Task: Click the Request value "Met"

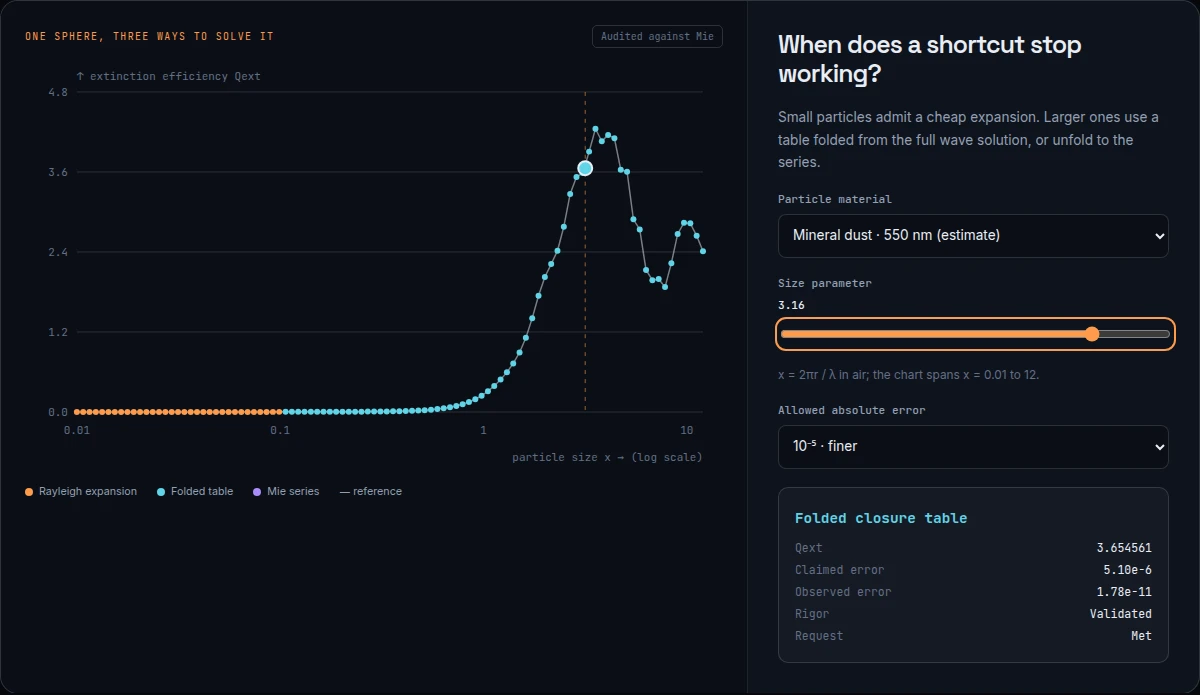Action: click(1141, 636)
